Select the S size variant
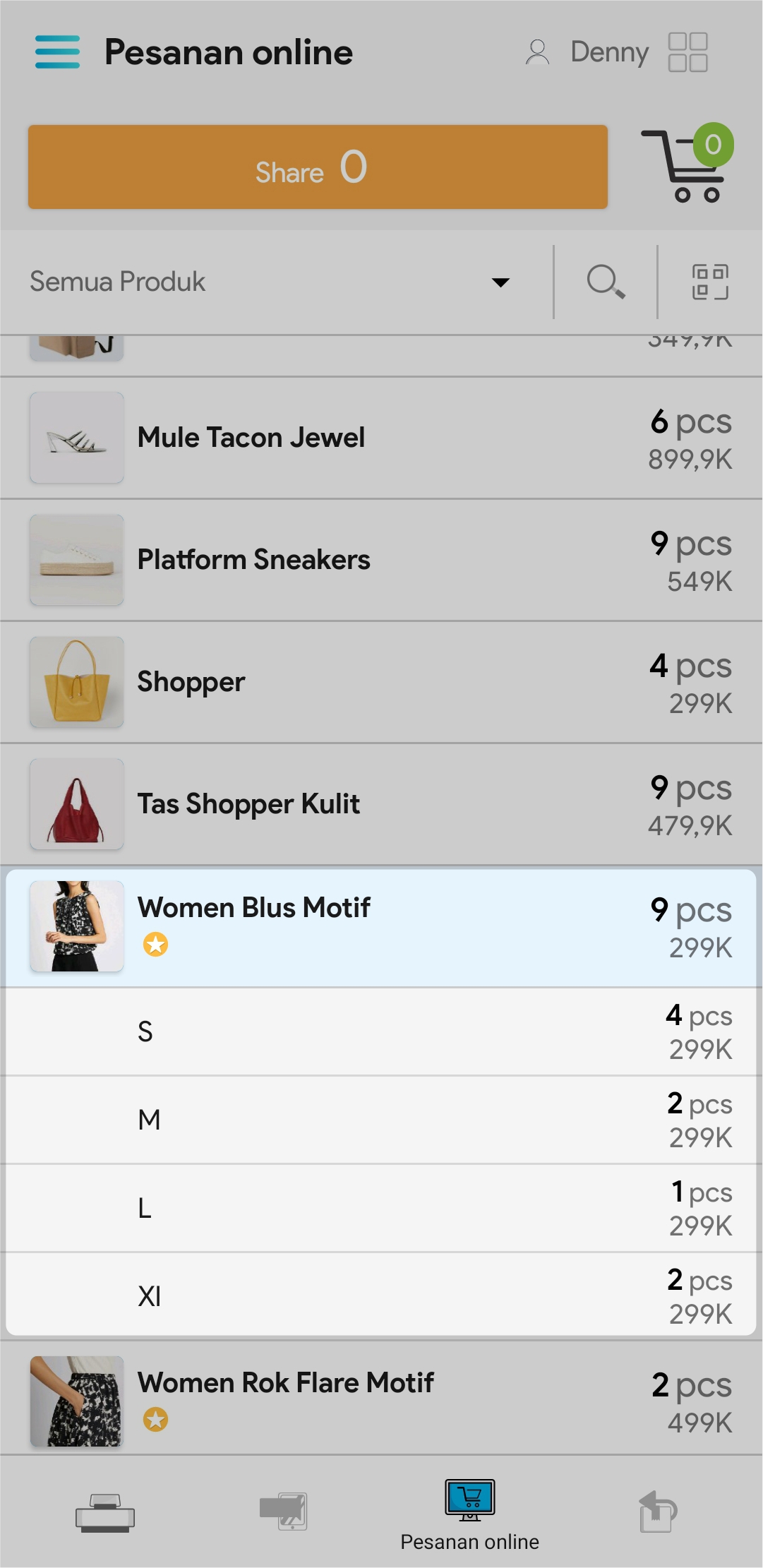The height and width of the screenshot is (1568, 763). click(x=381, y=1031)
